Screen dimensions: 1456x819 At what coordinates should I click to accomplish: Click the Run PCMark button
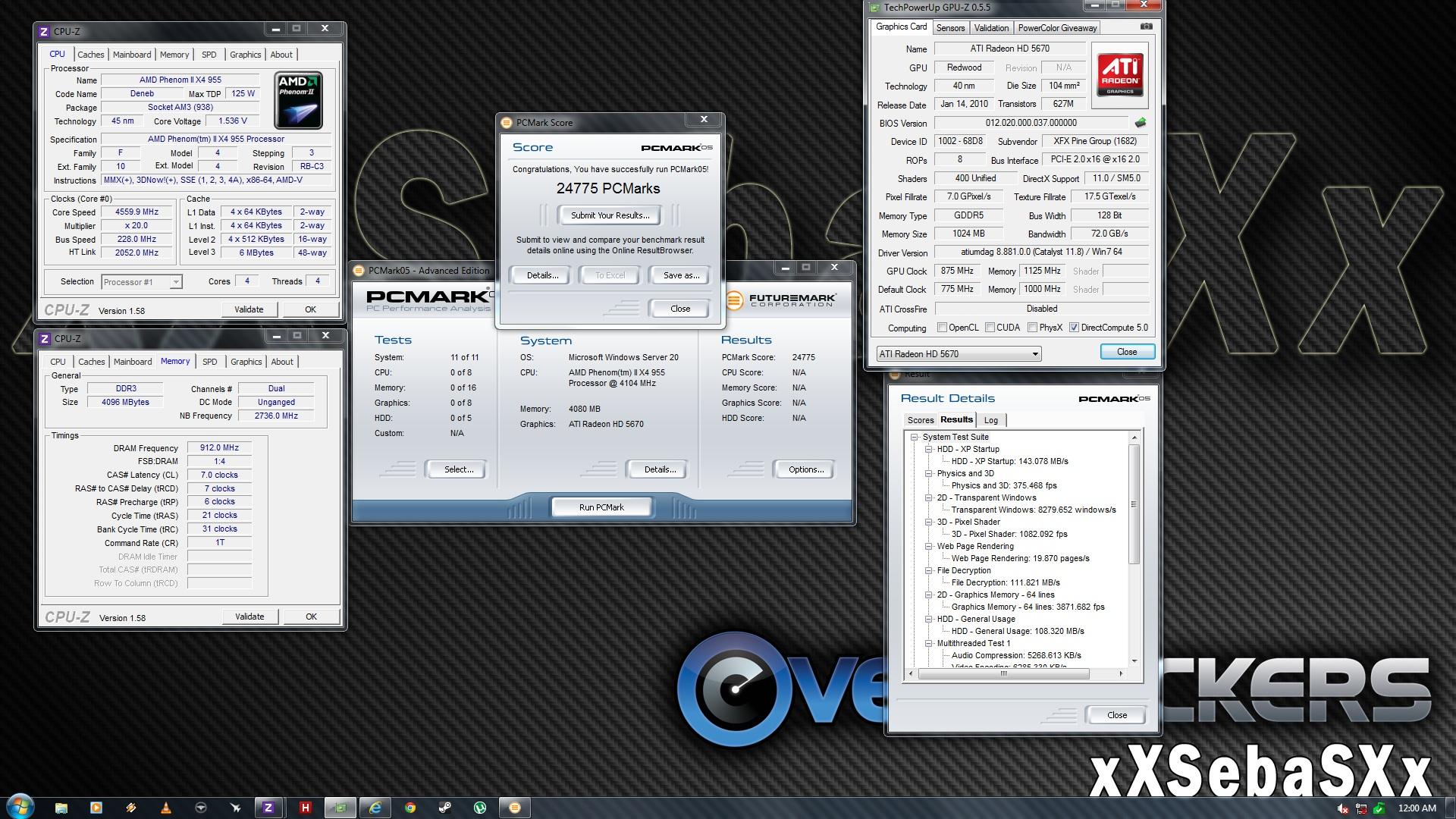601,507
